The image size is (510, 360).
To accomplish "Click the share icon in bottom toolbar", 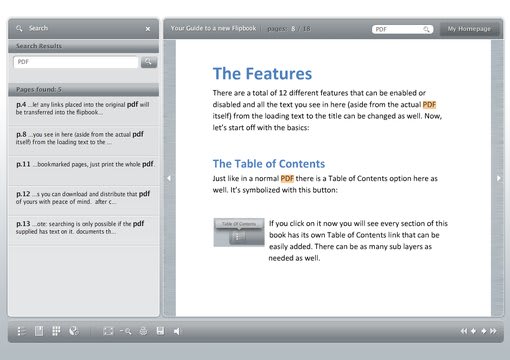I will point(74,331).
